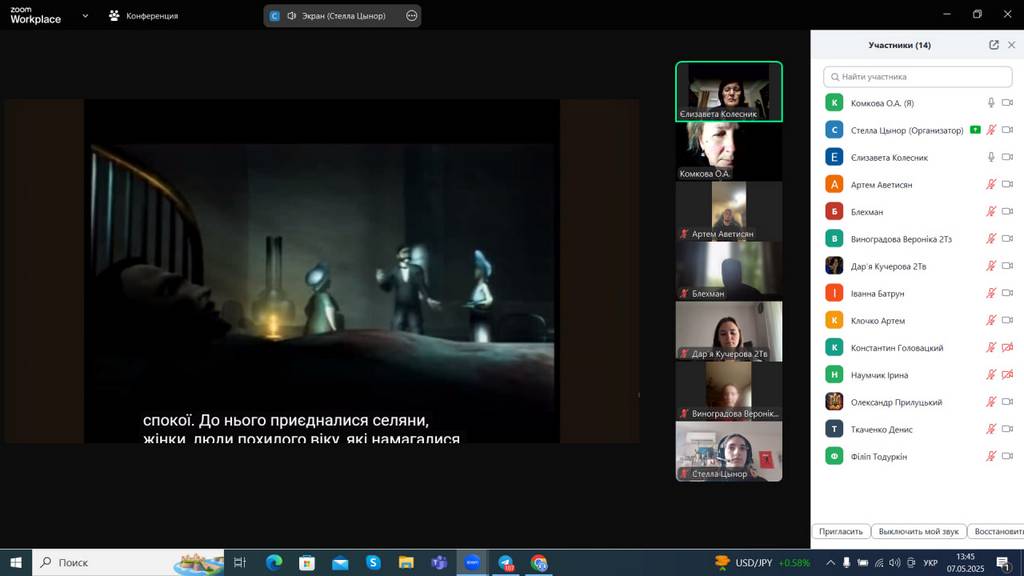1024x576 pixels.
Task: Click the Zoom taskbar icon
Action: click(x=472, y=562)
